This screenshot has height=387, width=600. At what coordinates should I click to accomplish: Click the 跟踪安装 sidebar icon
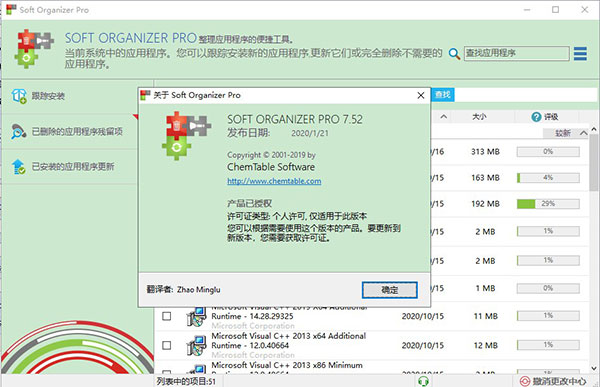click(19, 96)
